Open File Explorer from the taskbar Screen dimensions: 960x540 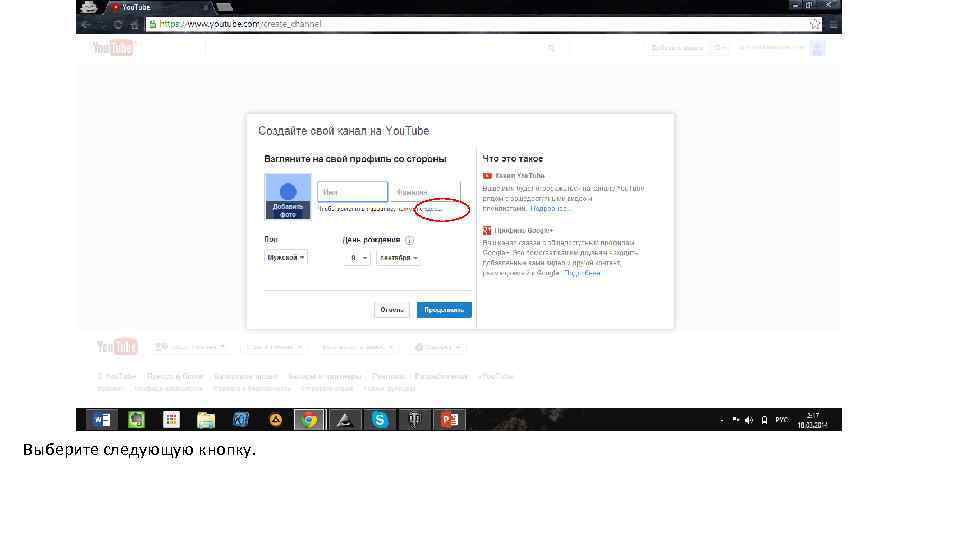(x=206, y=419)
